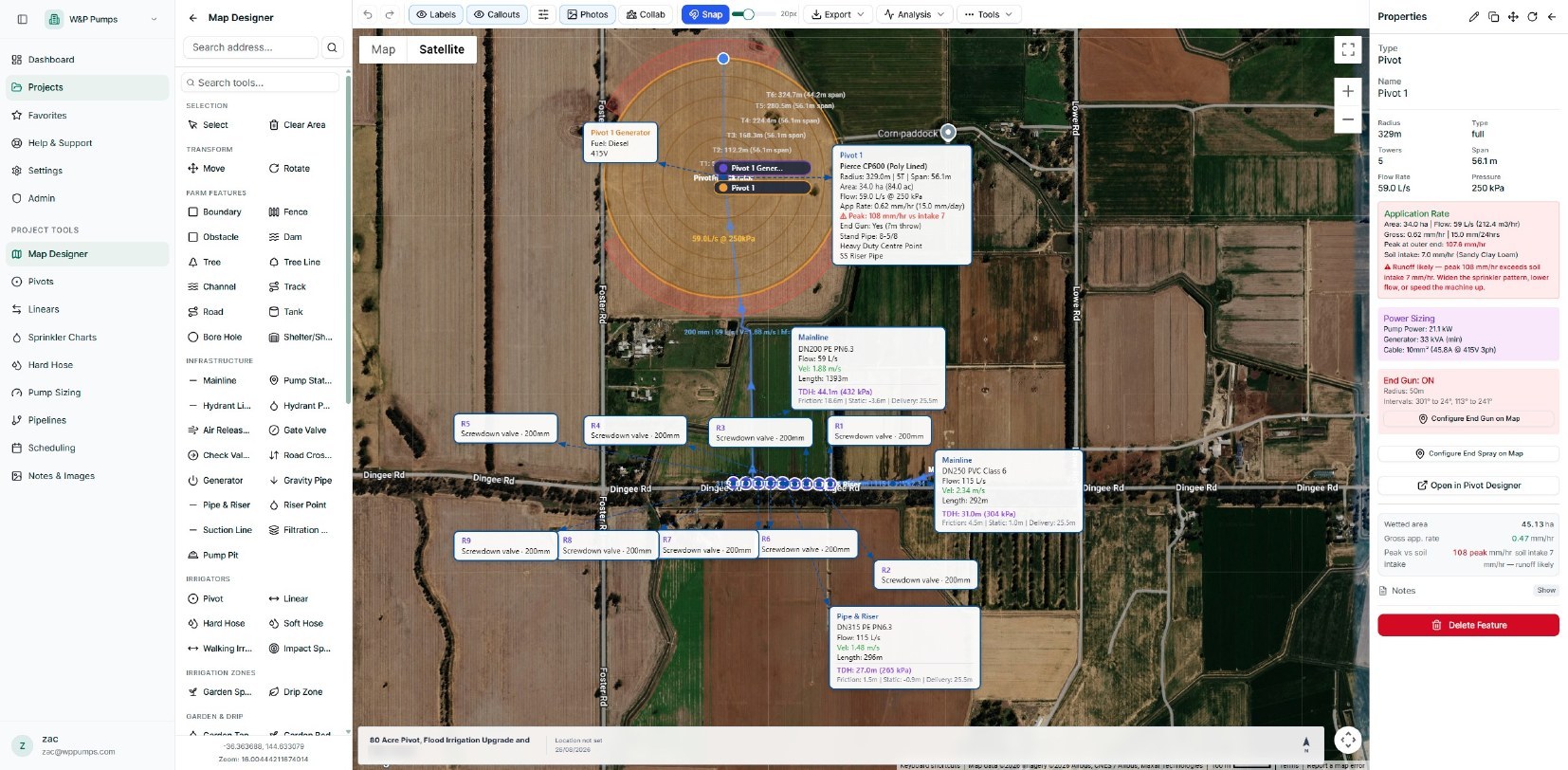The image size is (1568, 770).
Task: Show the Notes section
Action: pos(1545,590)
